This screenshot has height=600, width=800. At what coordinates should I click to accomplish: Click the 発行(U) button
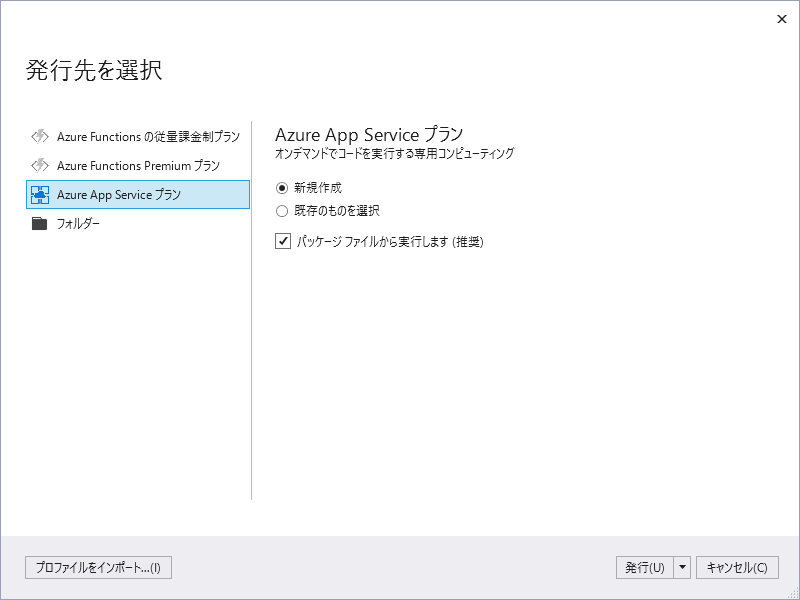645,567
